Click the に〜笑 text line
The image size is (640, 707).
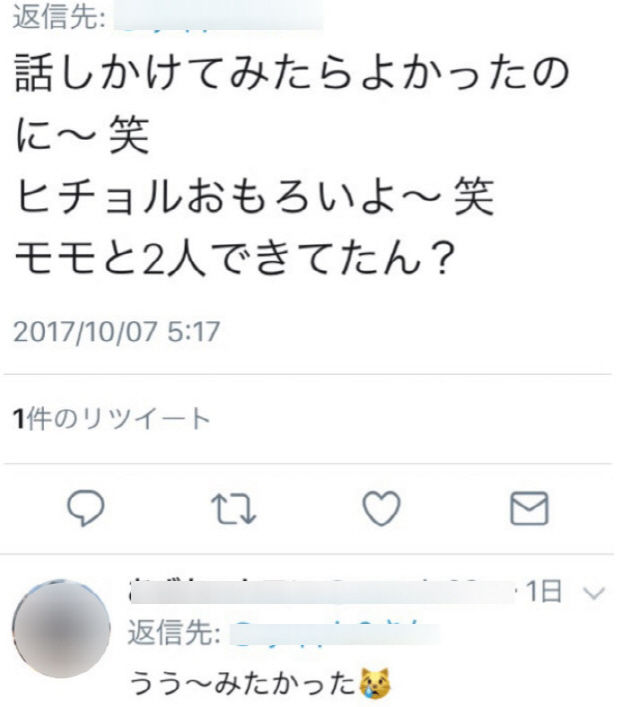click(x=83, y=135)
